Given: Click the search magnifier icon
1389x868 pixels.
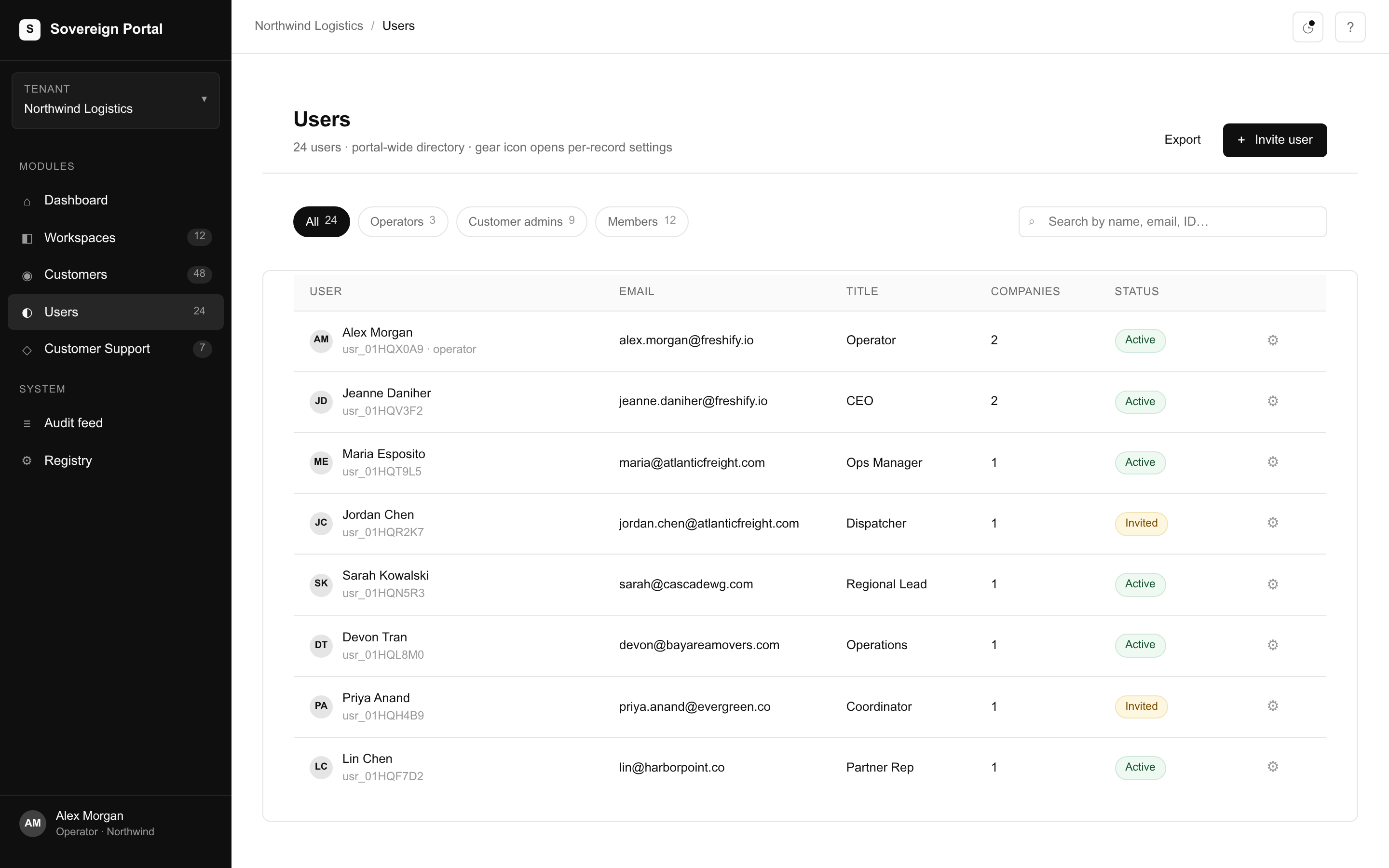Looking at the screenshot, I should (x=1032, y=222).
